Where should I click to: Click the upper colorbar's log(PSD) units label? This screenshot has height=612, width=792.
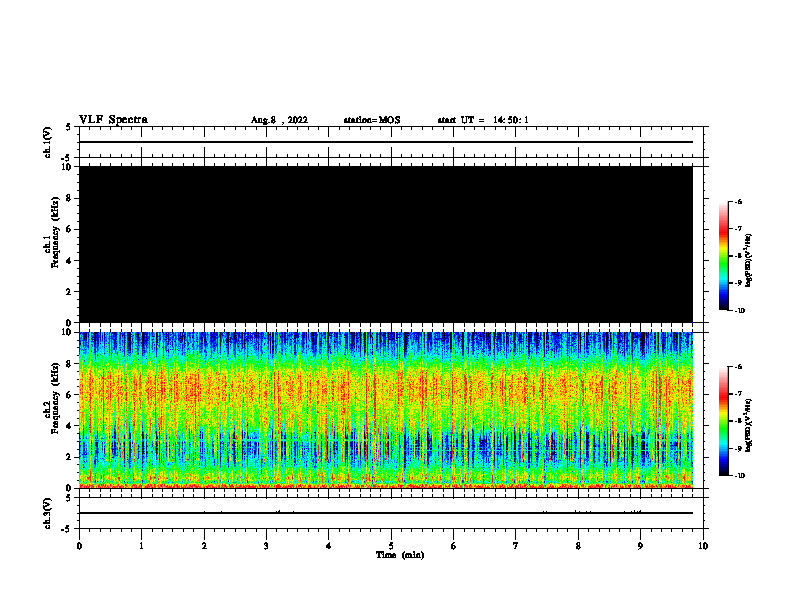(x=749, y=261)
